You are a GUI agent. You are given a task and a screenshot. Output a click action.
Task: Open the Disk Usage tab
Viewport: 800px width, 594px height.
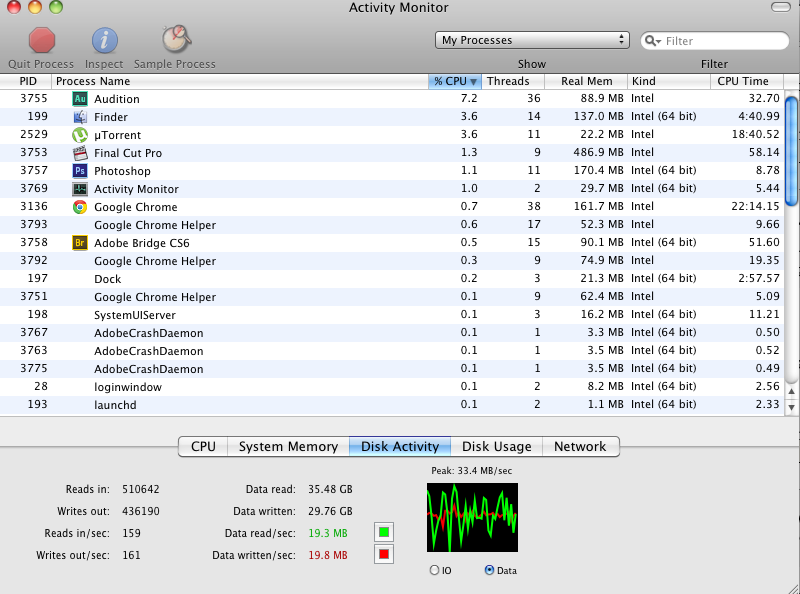pyautogui.click(x=496, y=447)
